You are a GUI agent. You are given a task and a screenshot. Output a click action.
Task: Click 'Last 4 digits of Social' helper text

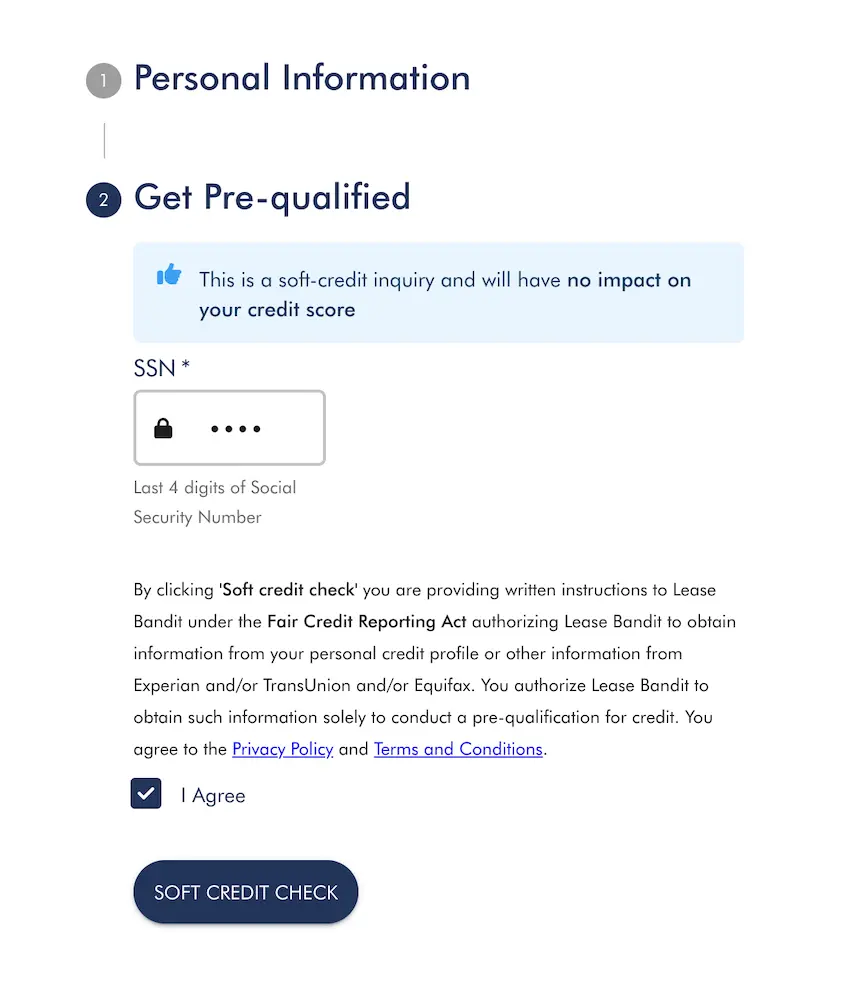point(215,488)
